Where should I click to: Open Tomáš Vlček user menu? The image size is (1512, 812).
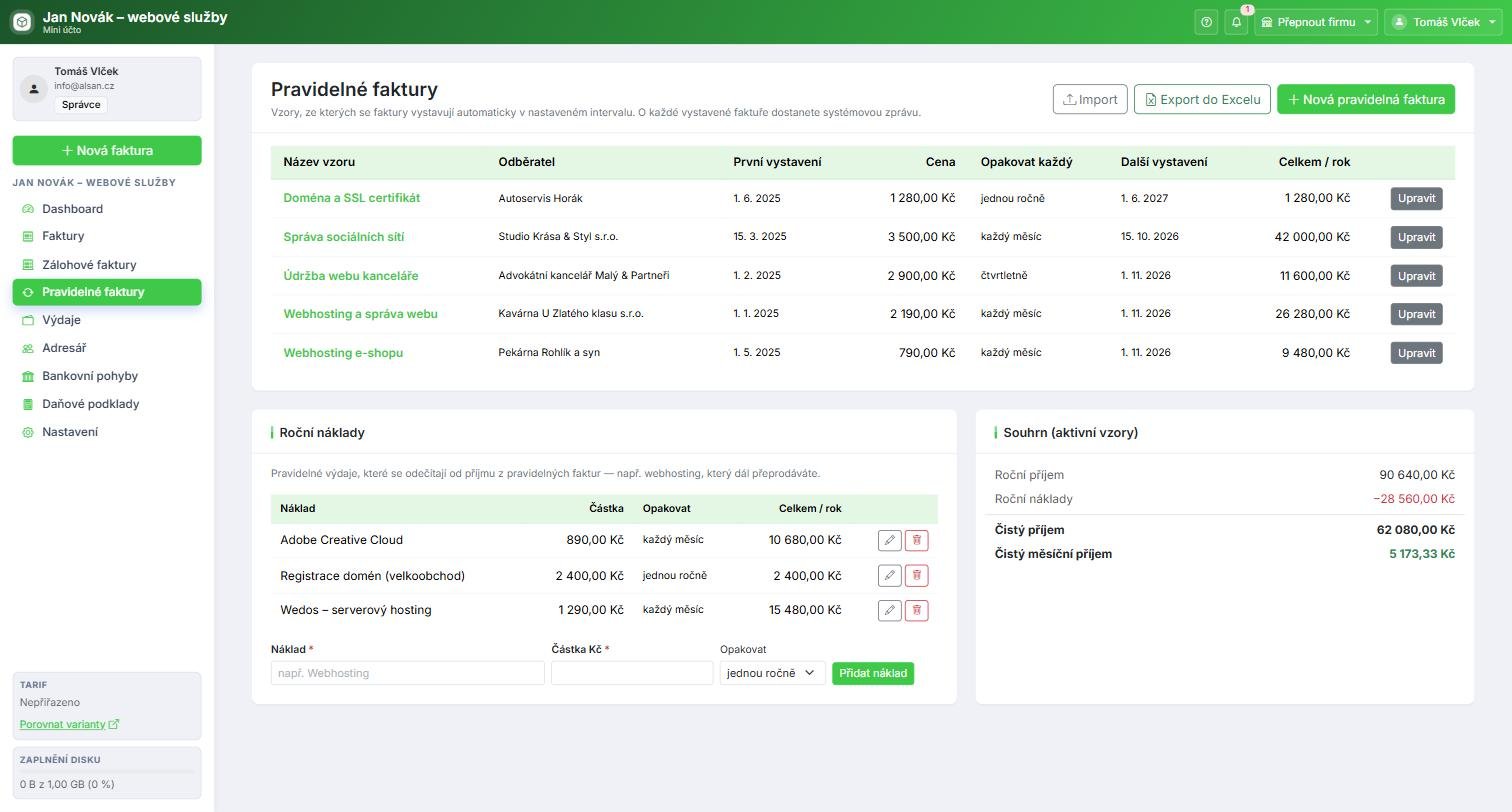tap(1443, 22)
